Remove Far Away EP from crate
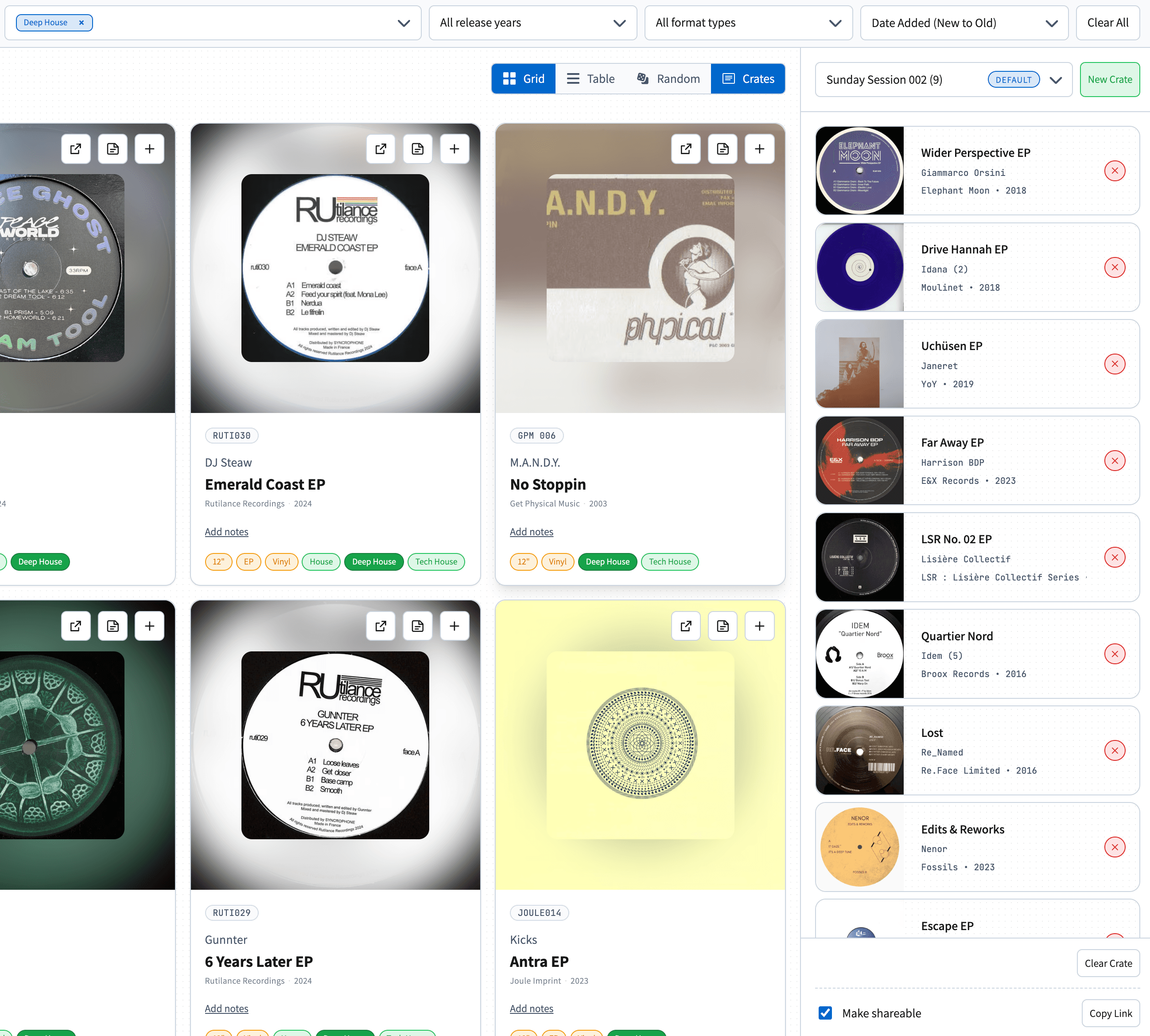This screenshot has width=1150, height=1036. [1114, 460]
